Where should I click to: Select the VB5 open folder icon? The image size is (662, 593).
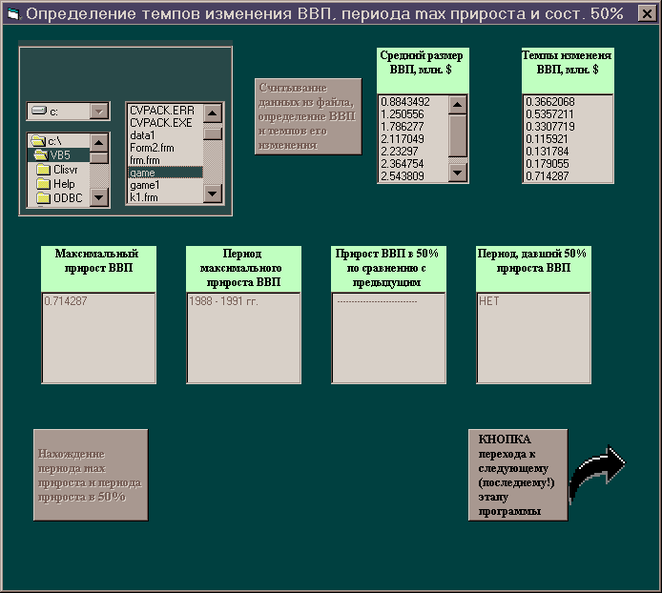pyautogui.click(x=41, y=155)
